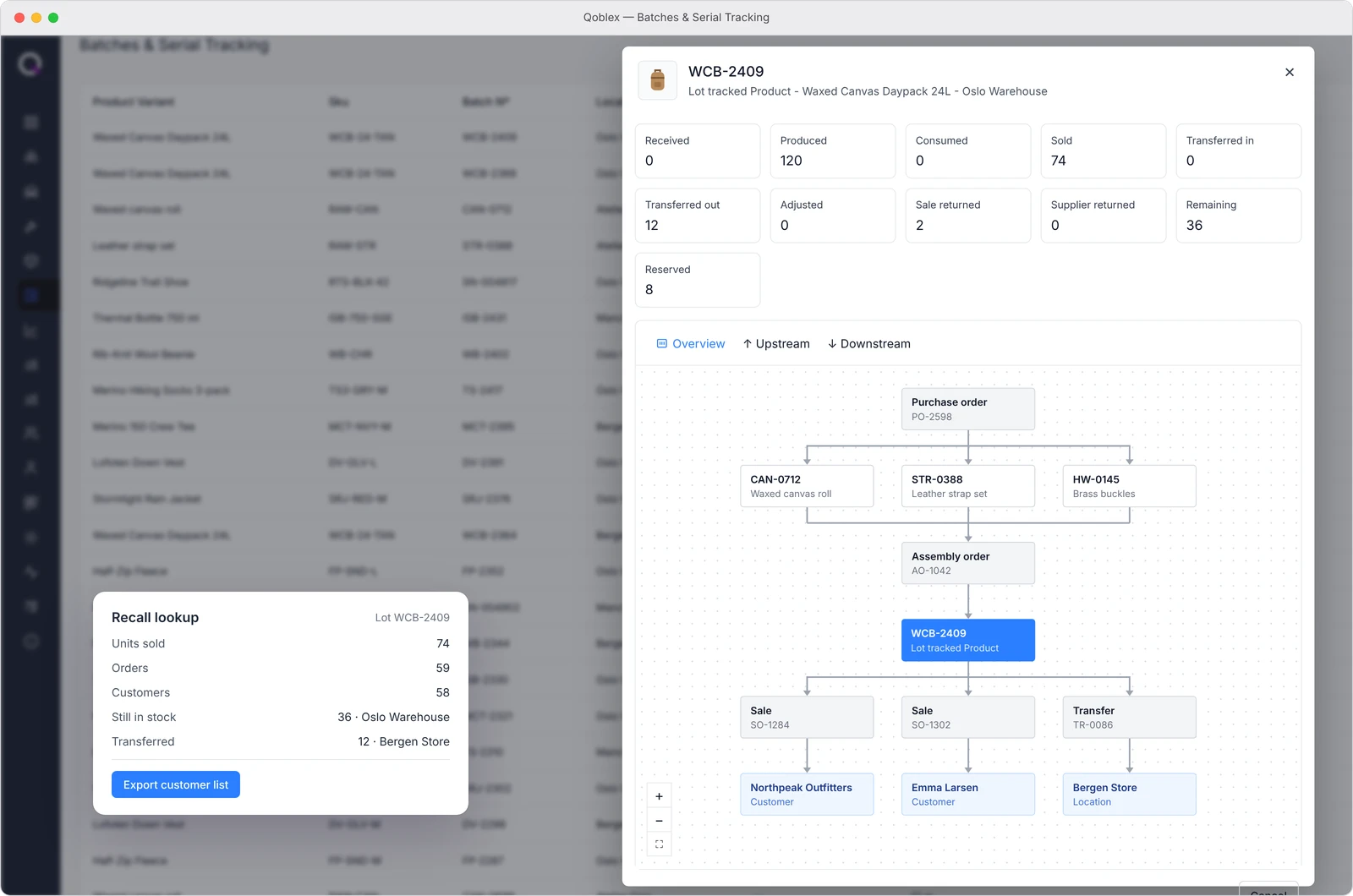Export the customer list

tap(176, 784)
